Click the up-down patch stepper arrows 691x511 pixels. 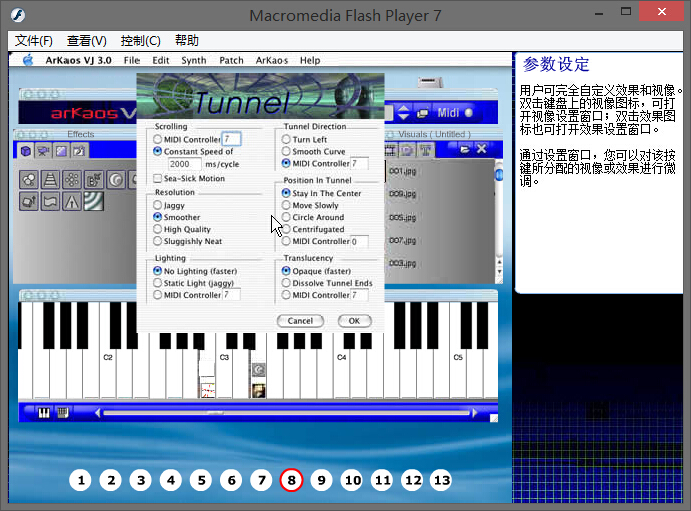[x=403, y=112]
